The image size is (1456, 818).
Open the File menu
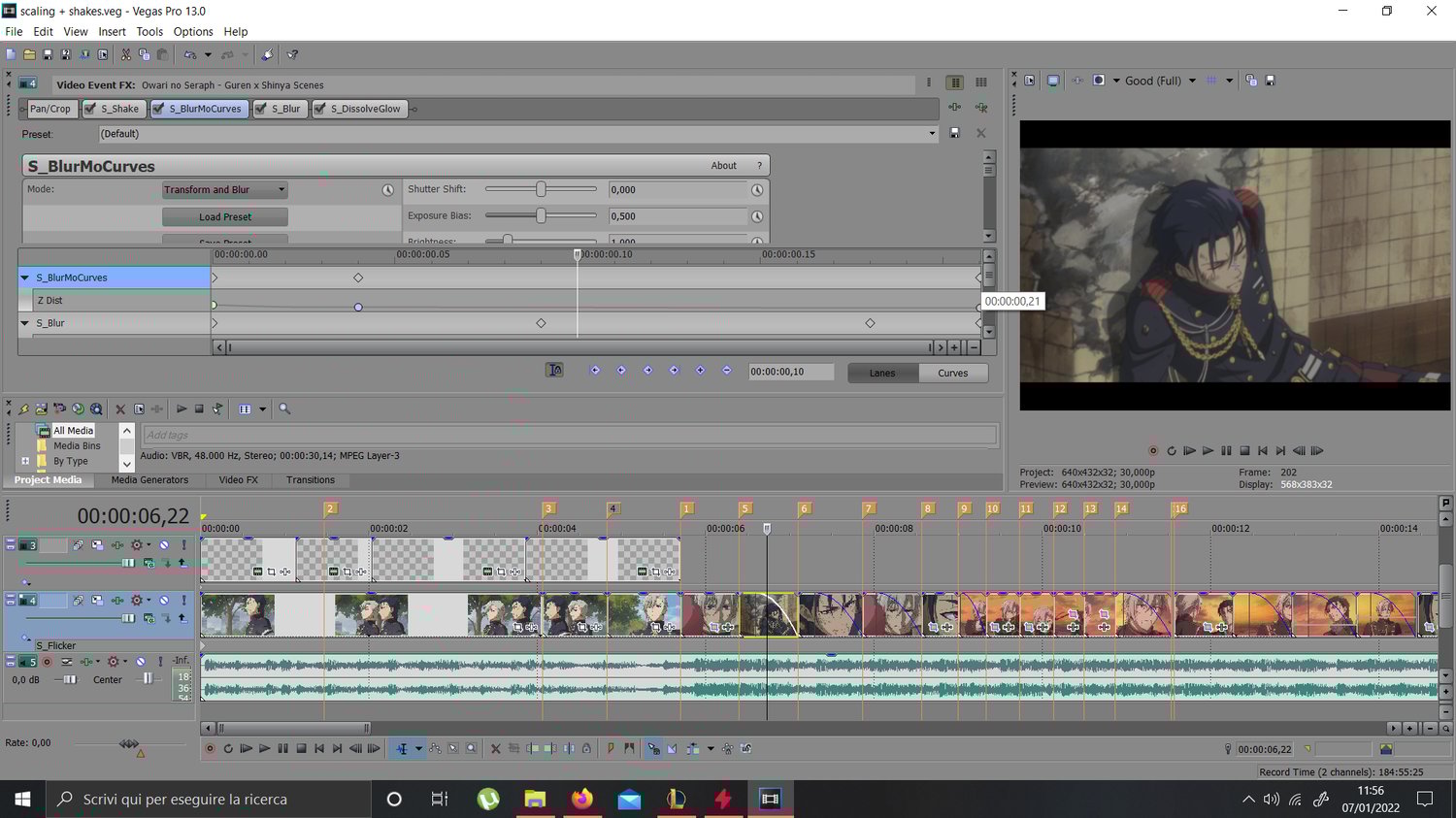click(14, 32)
